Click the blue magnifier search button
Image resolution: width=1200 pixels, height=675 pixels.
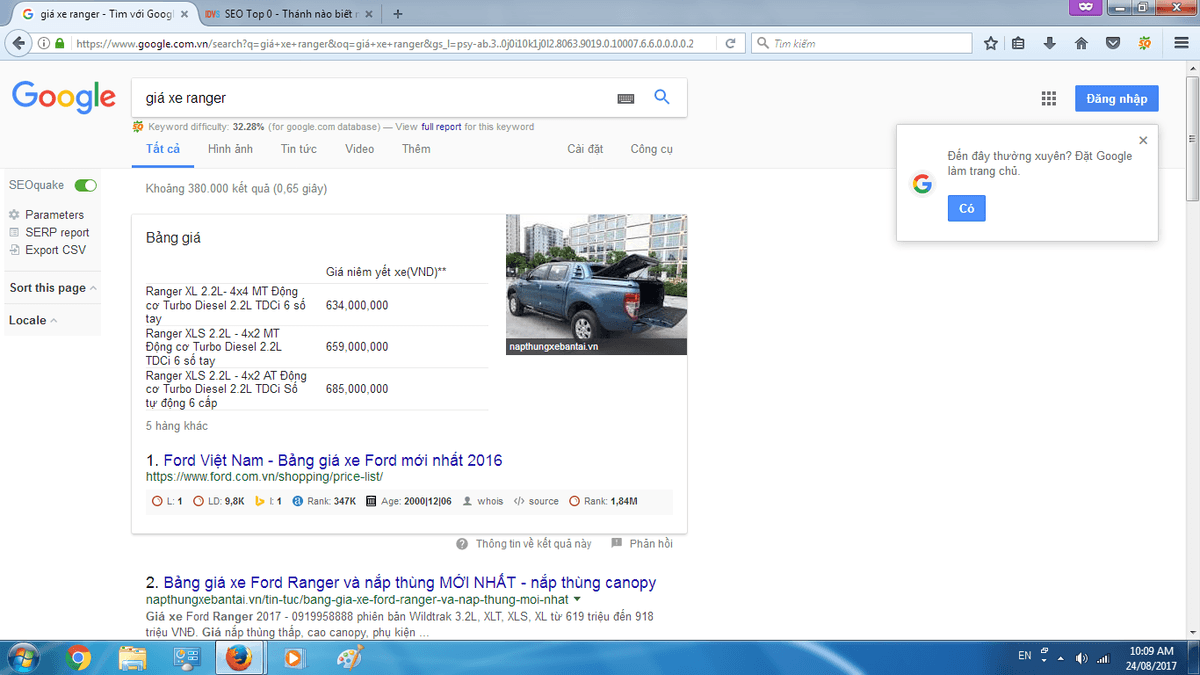pos(661,97)
